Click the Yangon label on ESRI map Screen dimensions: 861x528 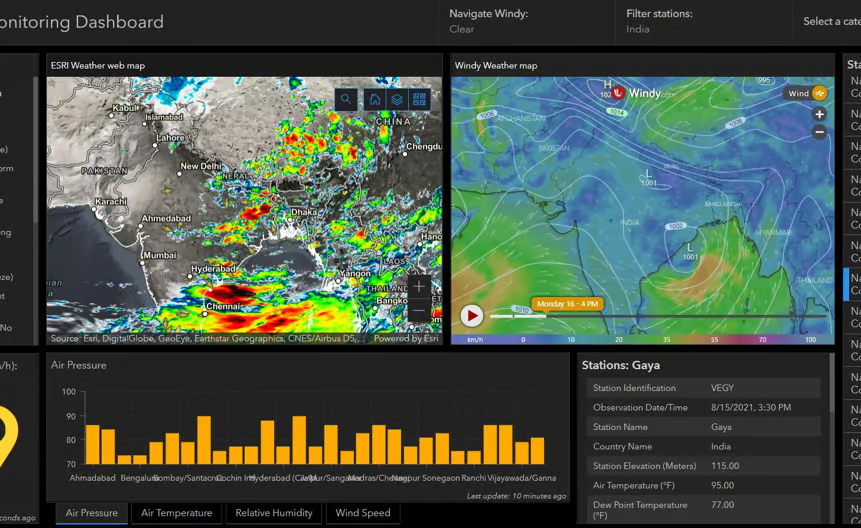[355, 273]
